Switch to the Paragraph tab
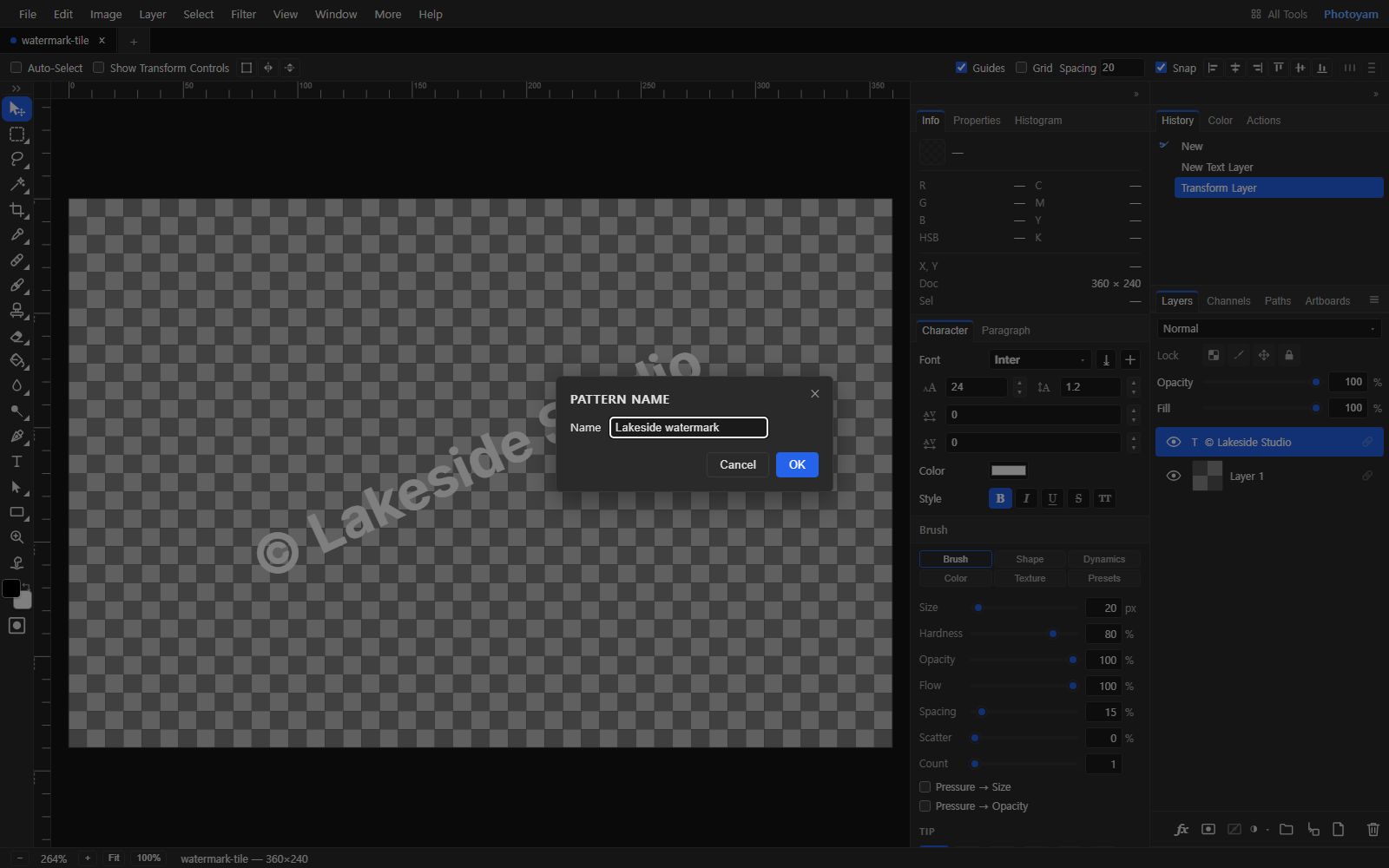 (x=1005, y=331)
